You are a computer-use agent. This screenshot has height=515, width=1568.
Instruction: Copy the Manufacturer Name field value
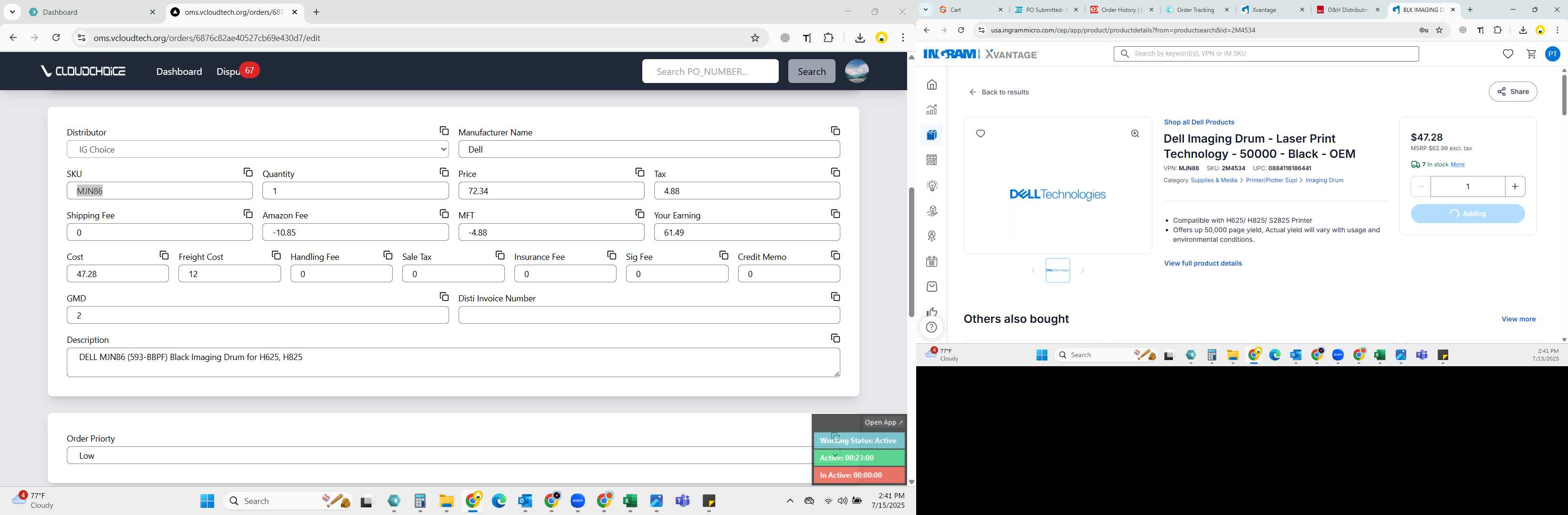point(835,131)
